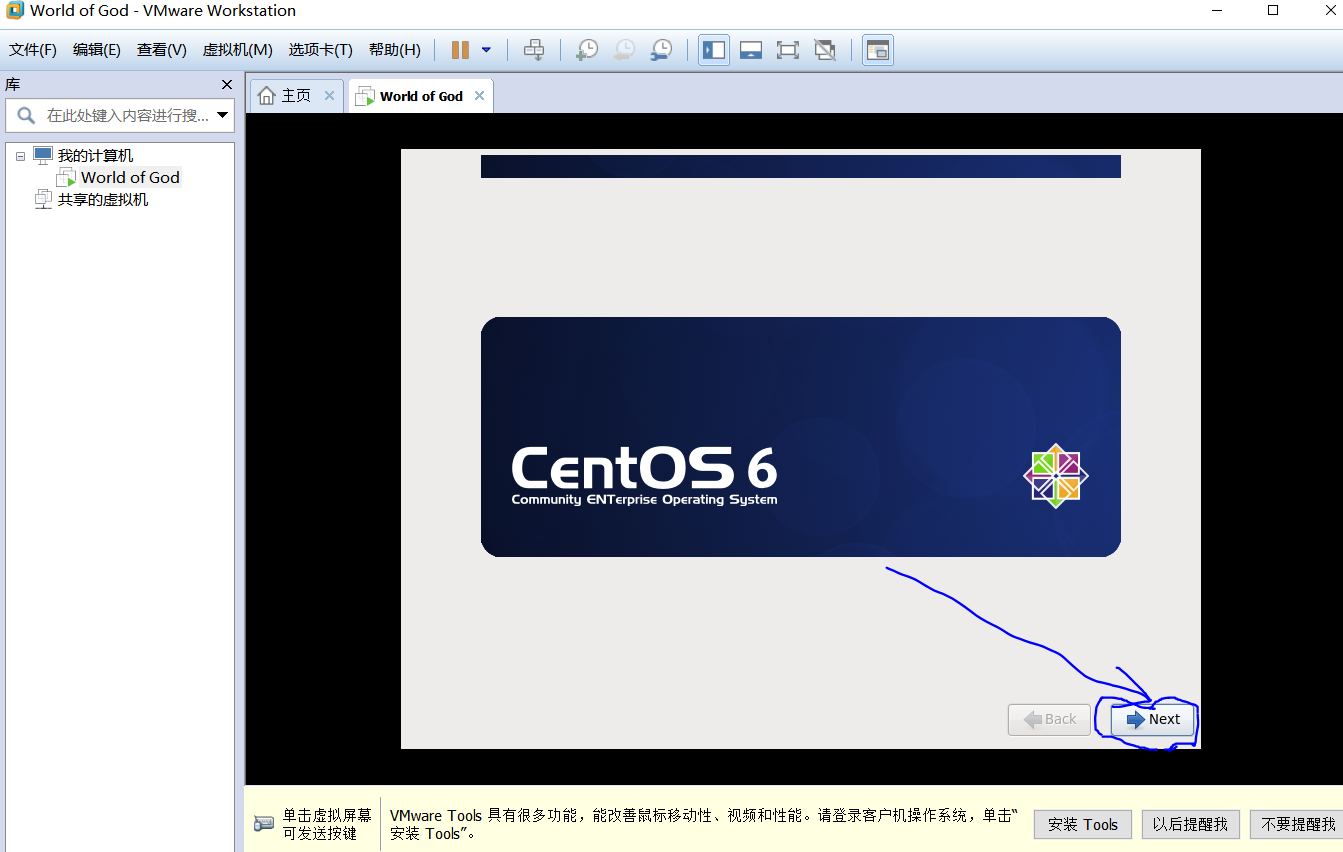Open the 虚拟机(M) menu
This screenshot has width=1343, height=852.
[x=238, y=50]
